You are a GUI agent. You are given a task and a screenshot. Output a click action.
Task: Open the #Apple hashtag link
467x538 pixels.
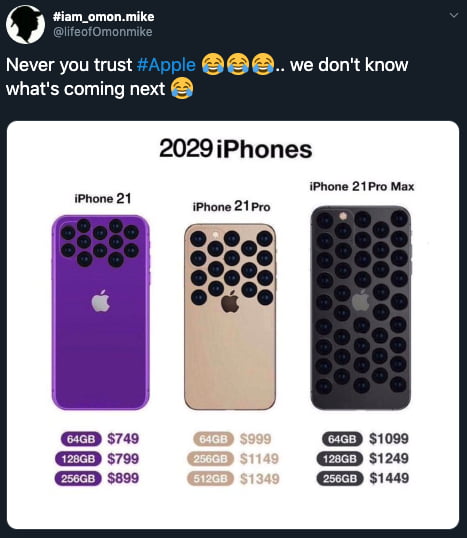coord(166,65)
